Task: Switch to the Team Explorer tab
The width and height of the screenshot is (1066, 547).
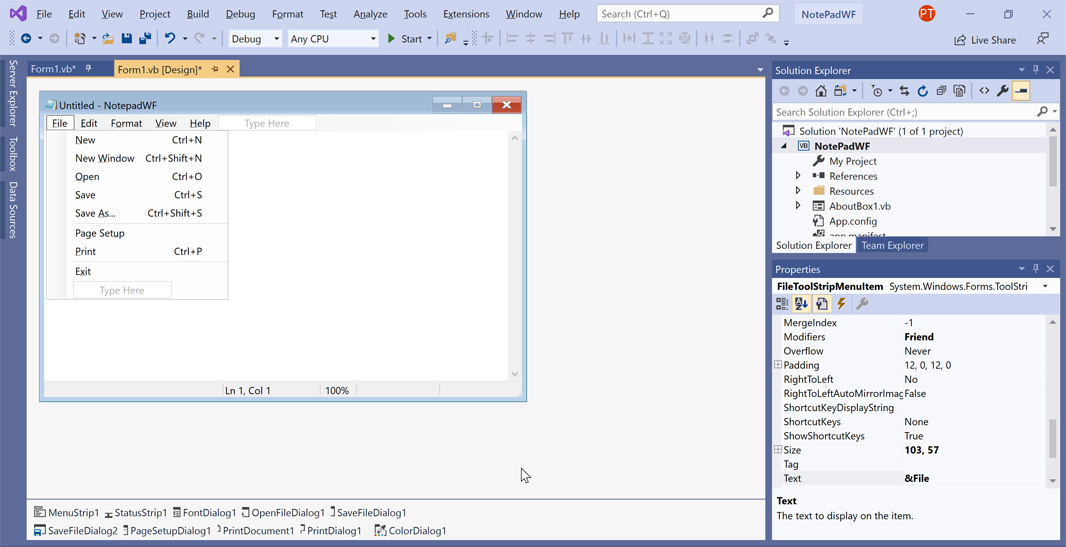Action: (892, 245)
